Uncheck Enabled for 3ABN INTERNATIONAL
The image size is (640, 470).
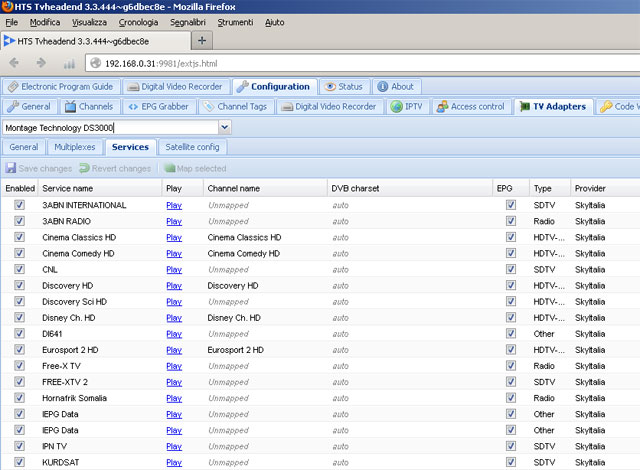[19, 205]
